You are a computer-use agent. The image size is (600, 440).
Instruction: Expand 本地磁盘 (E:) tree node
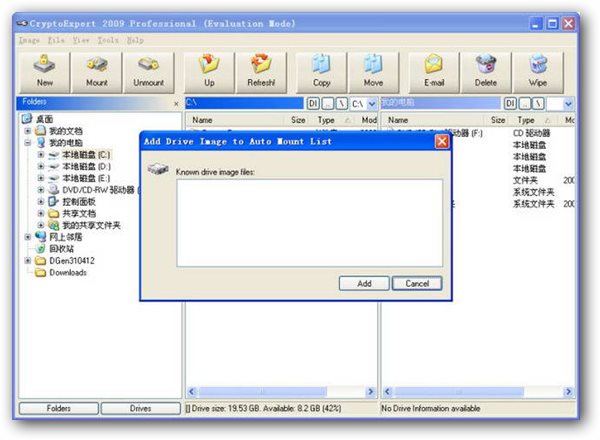pos(41,178)
